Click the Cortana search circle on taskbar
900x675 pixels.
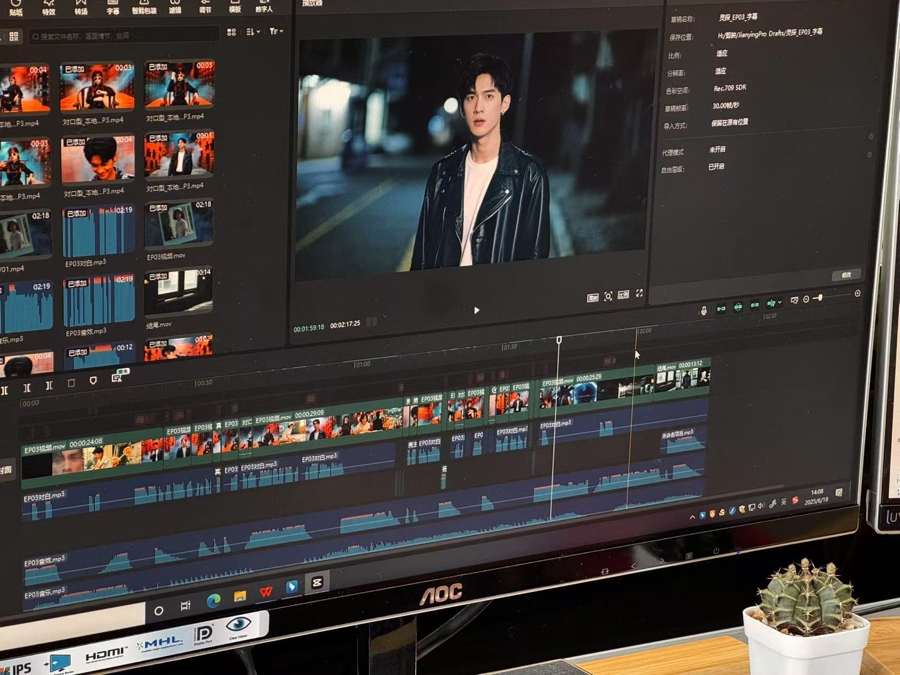point(159,611)
